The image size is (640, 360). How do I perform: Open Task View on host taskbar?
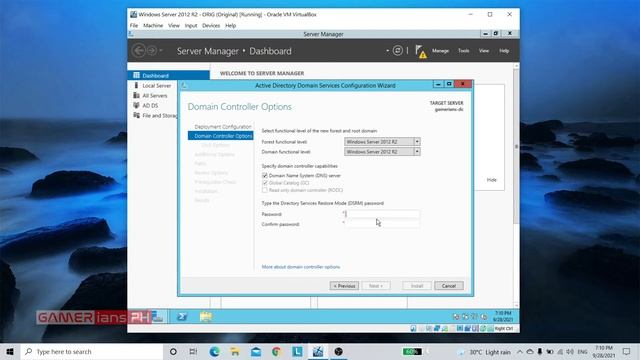click(x=193, y=351)
